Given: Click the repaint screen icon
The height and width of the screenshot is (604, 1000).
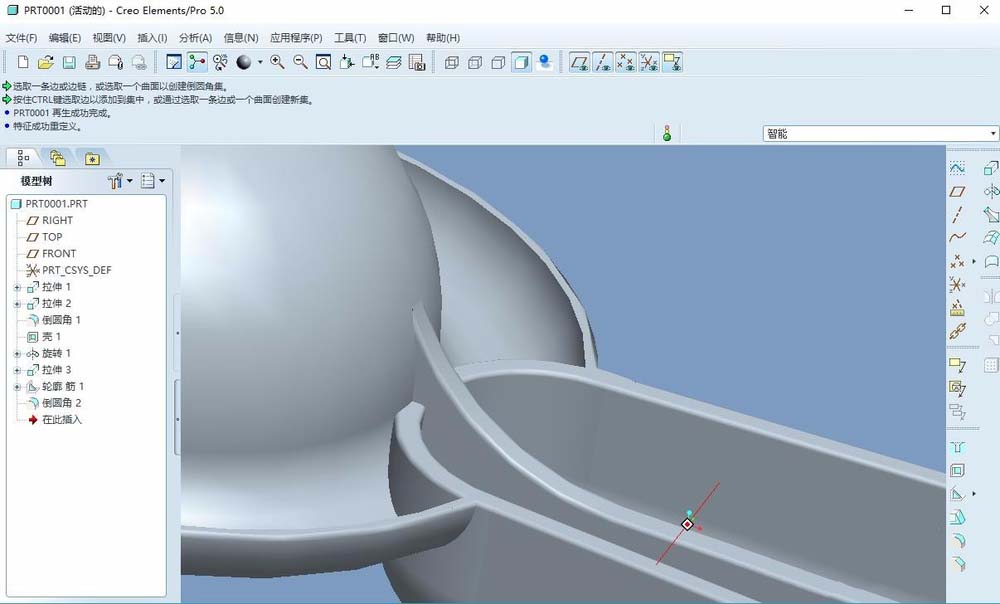Looking at the screenshot, I should point(173,62).
